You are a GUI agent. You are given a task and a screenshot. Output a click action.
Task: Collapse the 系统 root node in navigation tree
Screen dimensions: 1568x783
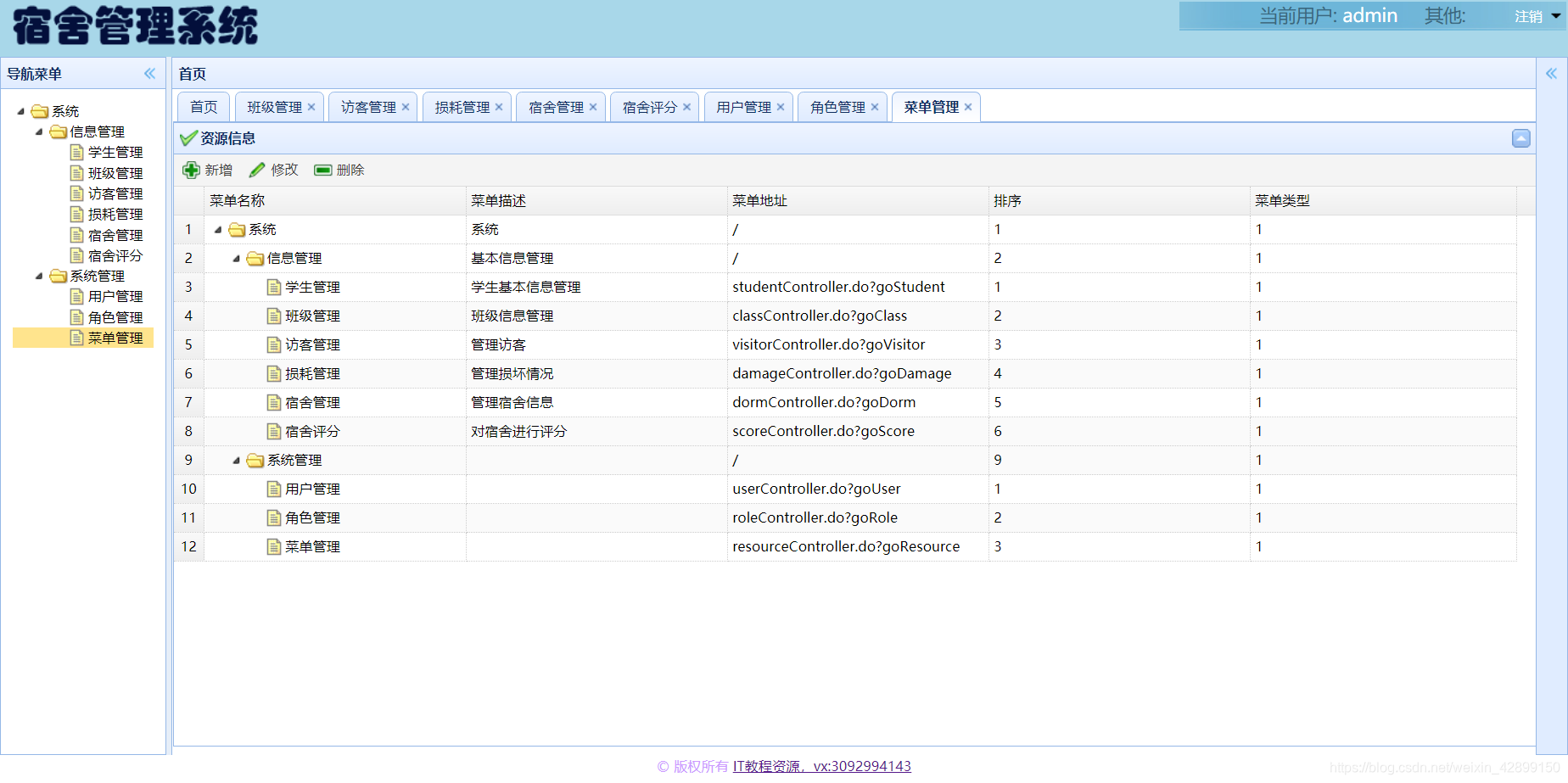point(21,111)
